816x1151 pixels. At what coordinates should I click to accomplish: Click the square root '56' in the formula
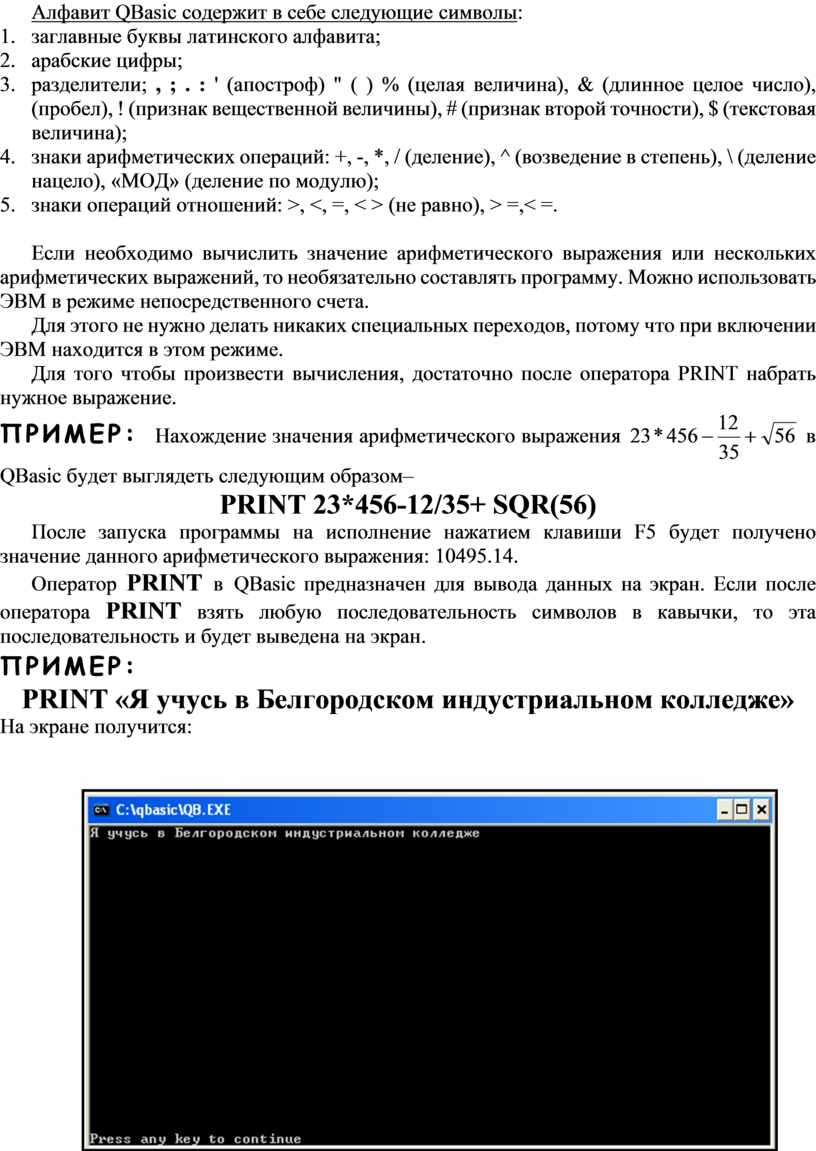pos(779,435)
